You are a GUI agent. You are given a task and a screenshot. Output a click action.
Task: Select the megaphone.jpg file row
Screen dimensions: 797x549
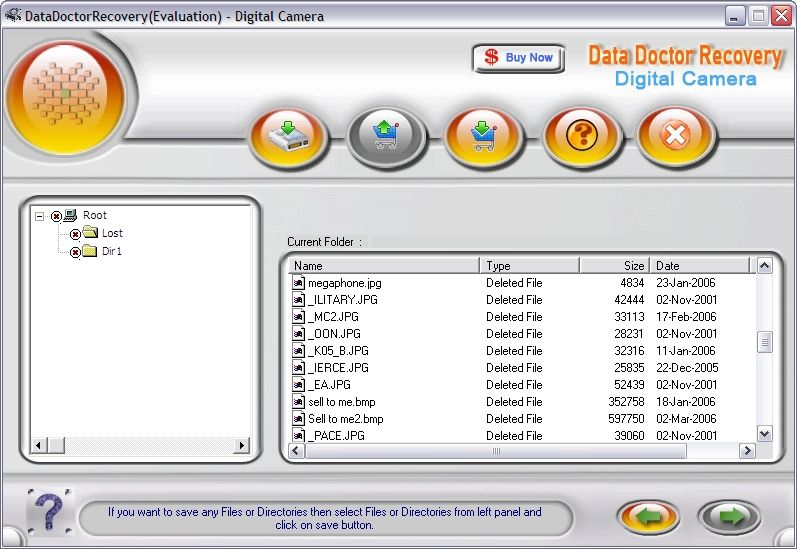point(344,283)
